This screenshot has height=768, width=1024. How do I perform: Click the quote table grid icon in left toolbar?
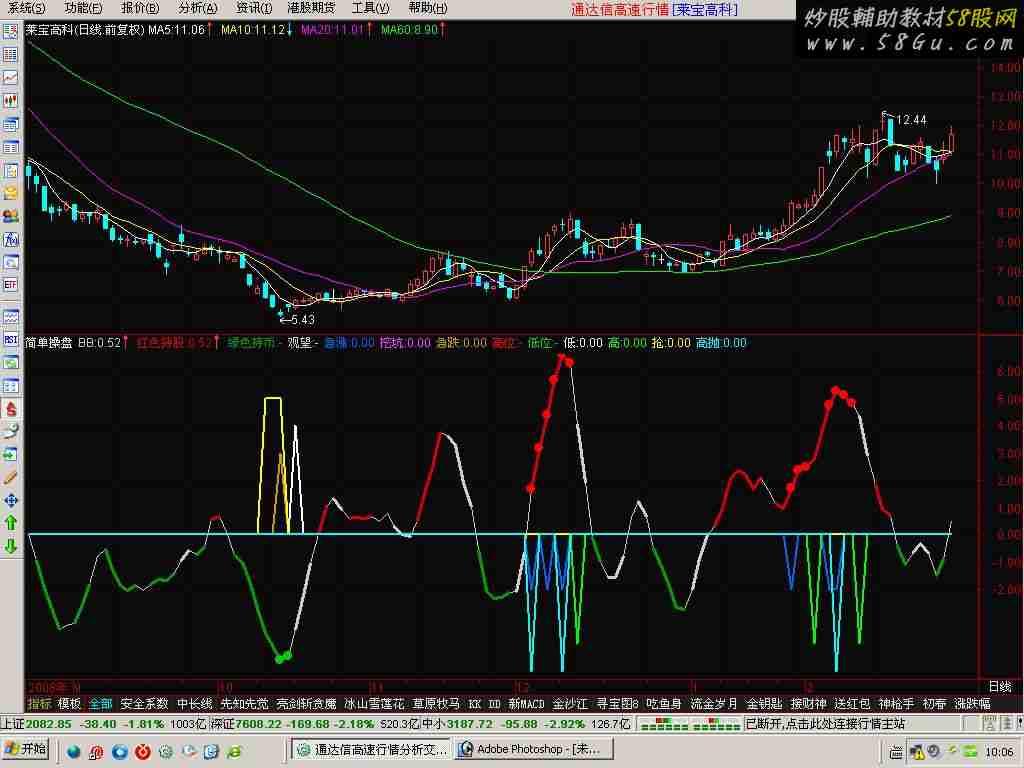click(x=10, y=55)
